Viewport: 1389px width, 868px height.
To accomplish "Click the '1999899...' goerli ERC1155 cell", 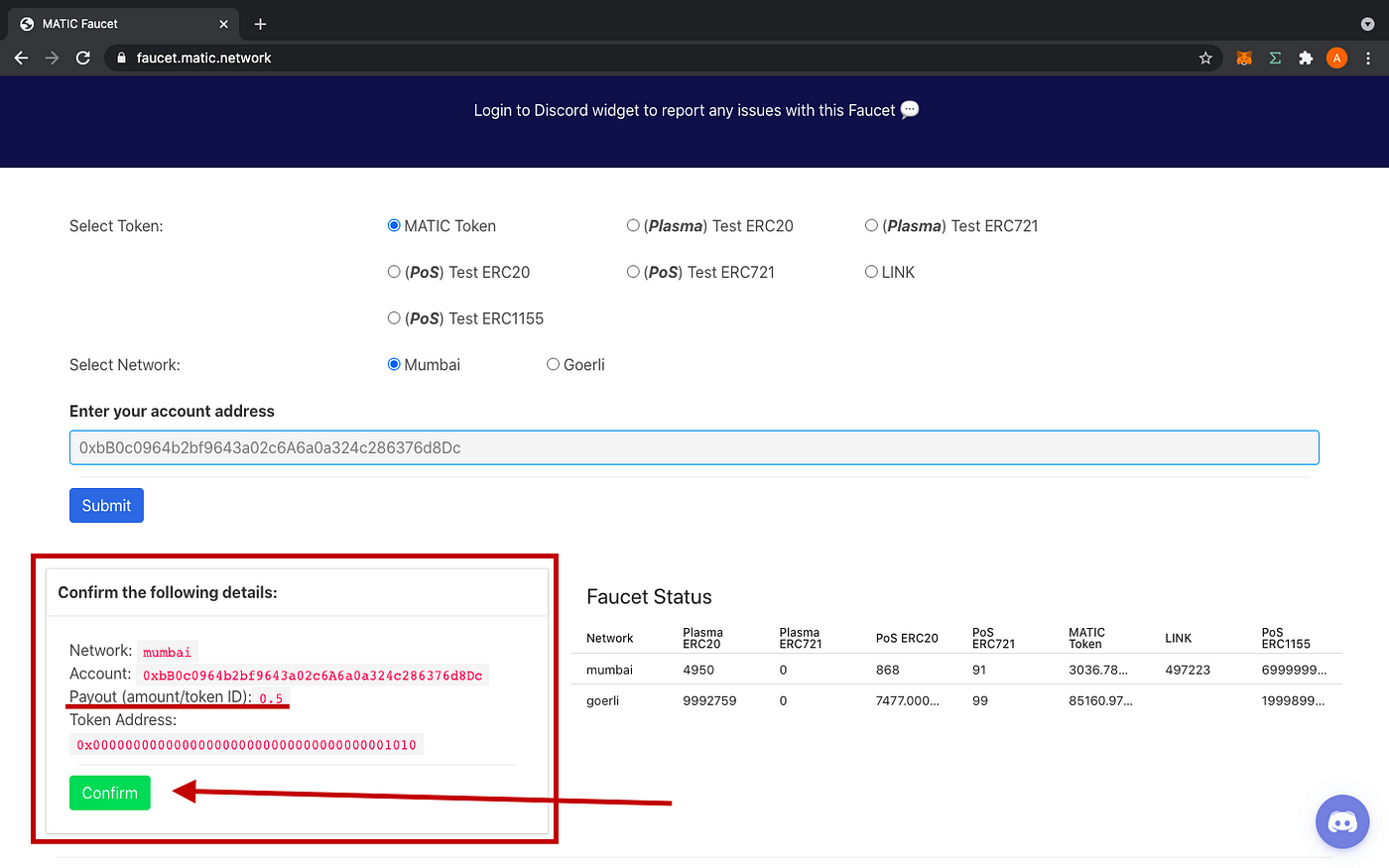I will 1293,700.
